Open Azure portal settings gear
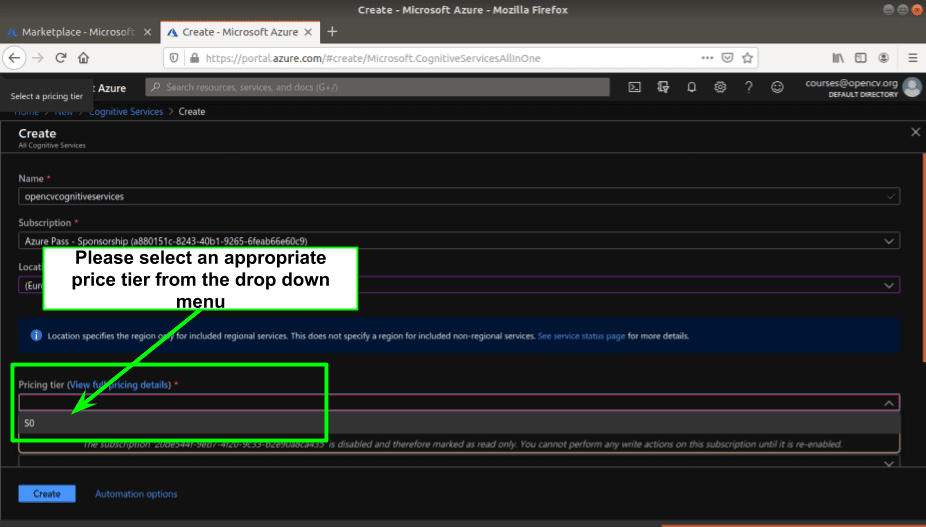 pos(720,87)
